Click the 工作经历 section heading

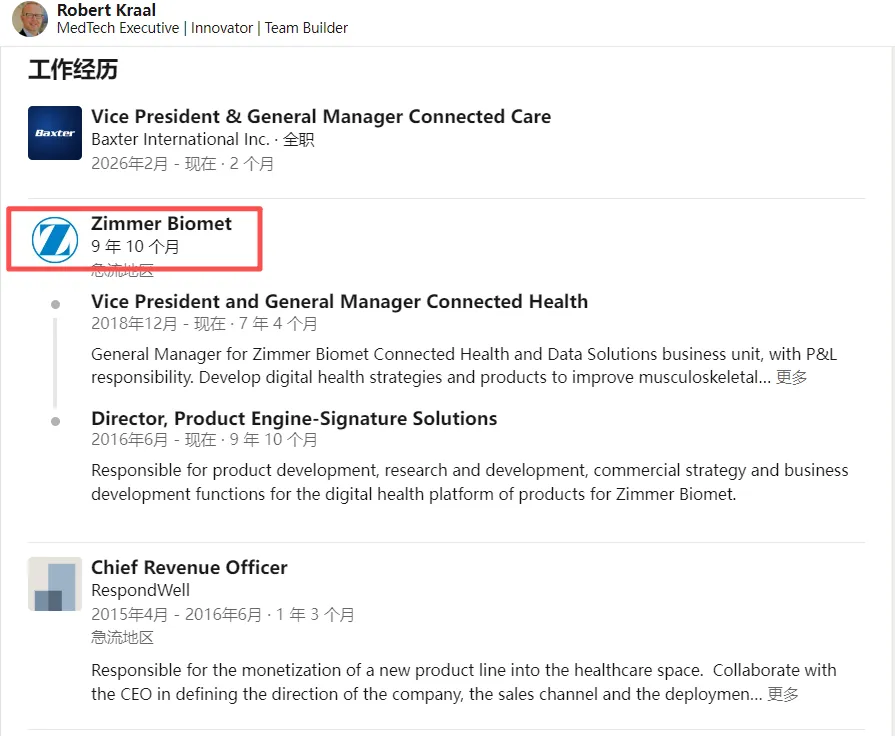[x=73, y=69]
